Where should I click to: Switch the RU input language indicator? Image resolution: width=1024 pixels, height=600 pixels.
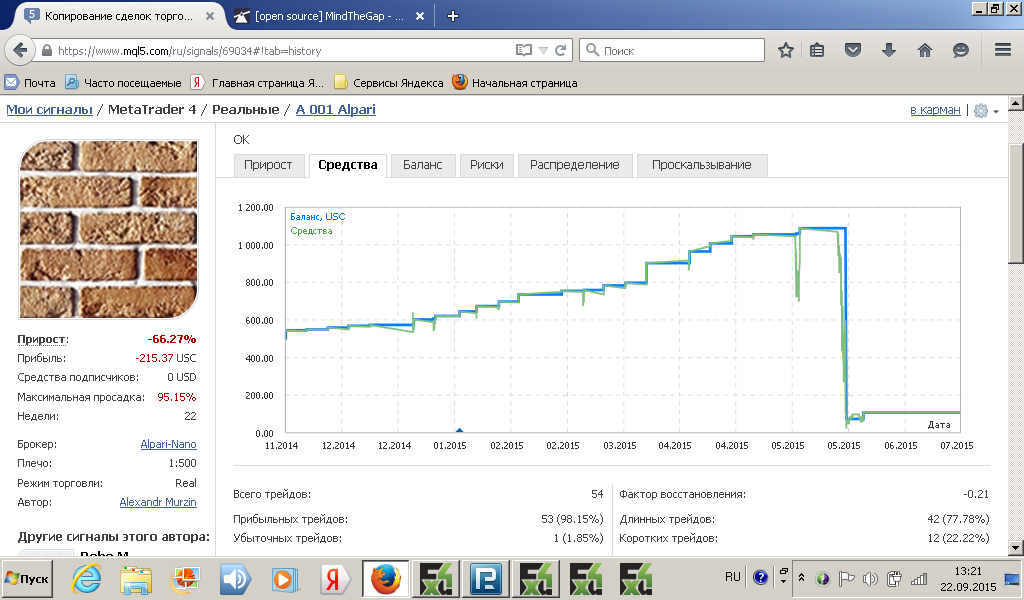pyautogui.click(x=733, y=577)
